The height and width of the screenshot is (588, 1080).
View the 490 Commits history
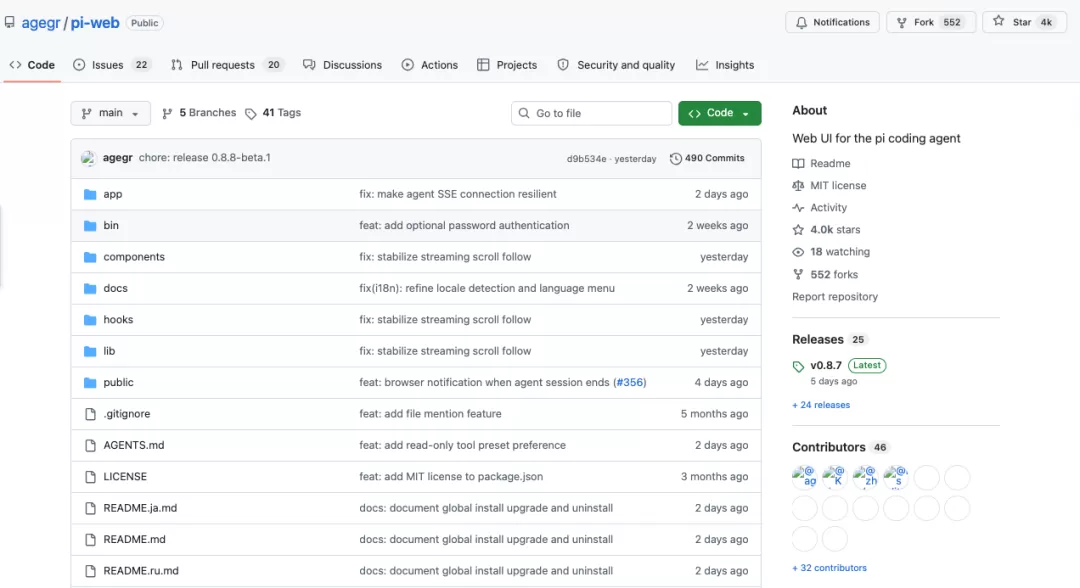[707, 158]
